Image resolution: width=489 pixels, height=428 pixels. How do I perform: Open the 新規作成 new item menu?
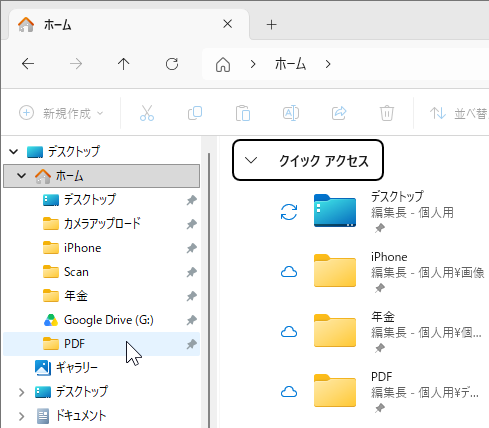pos(61,113)
